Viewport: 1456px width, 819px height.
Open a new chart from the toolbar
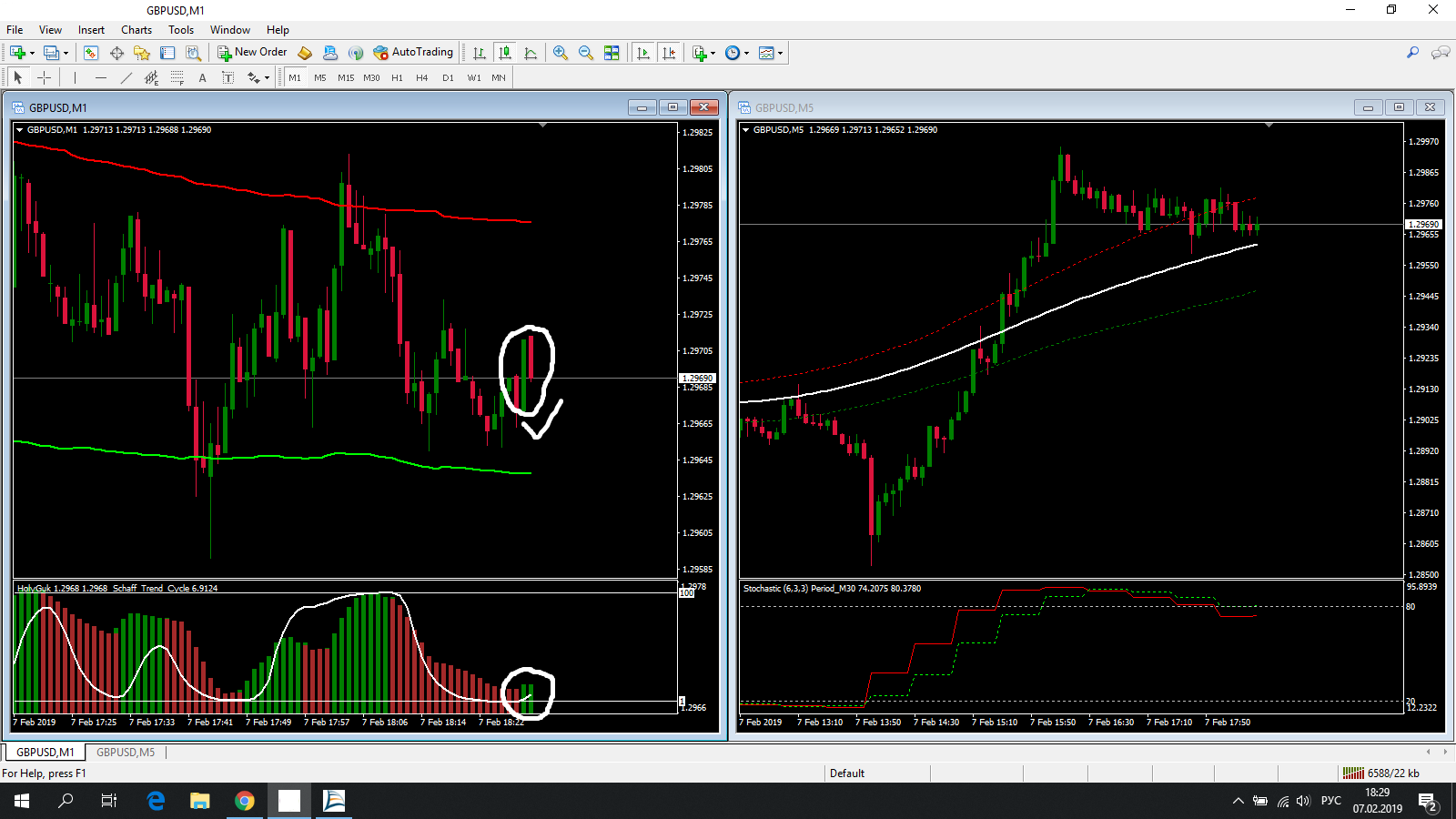click(17, 53)
